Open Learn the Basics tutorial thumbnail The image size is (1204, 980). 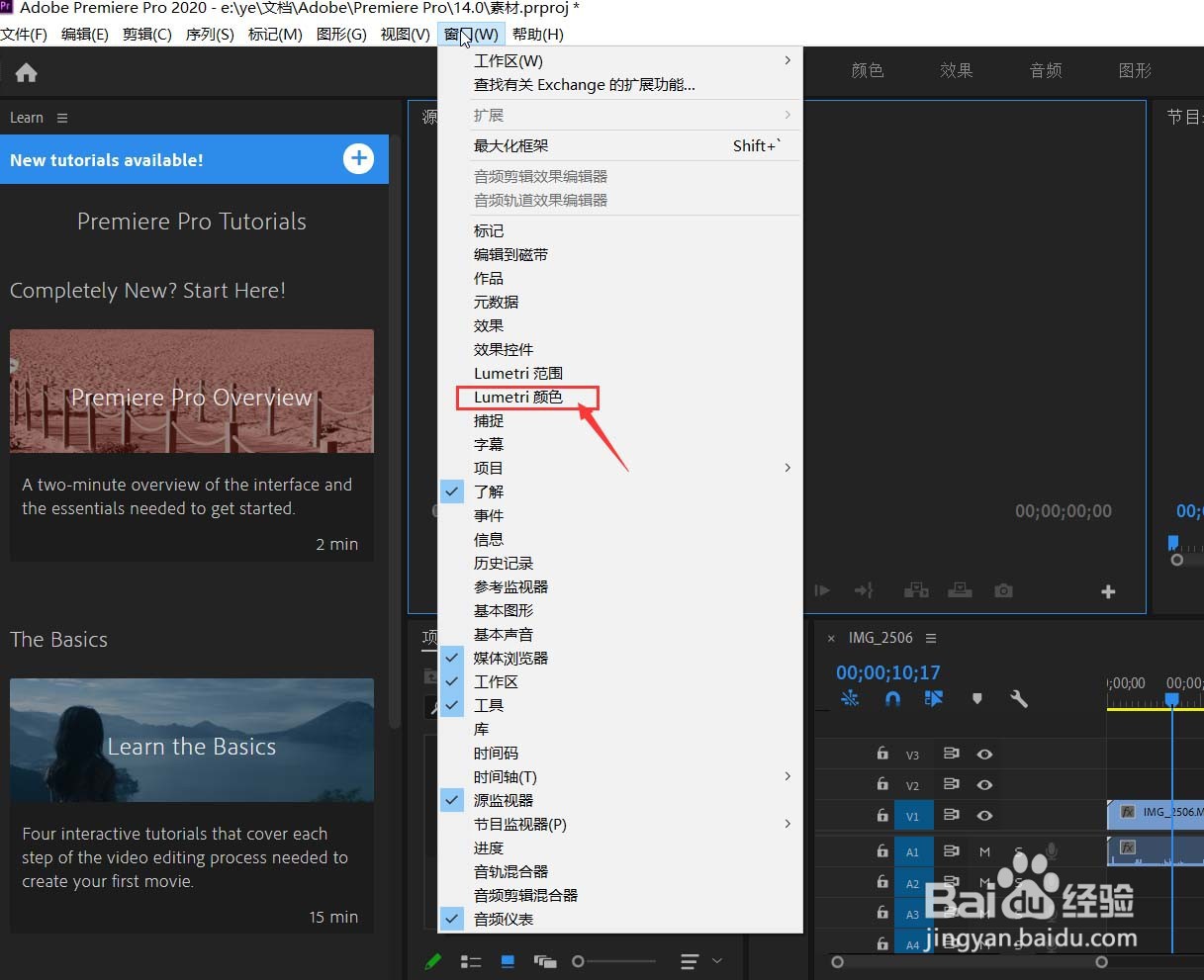pyautogui.click(x=192, y=740)
